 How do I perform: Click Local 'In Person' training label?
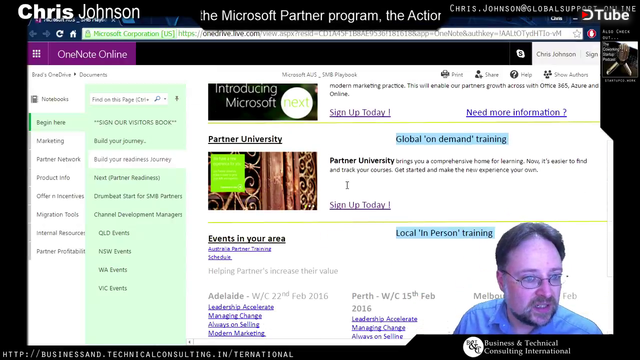tap(444, 233)
